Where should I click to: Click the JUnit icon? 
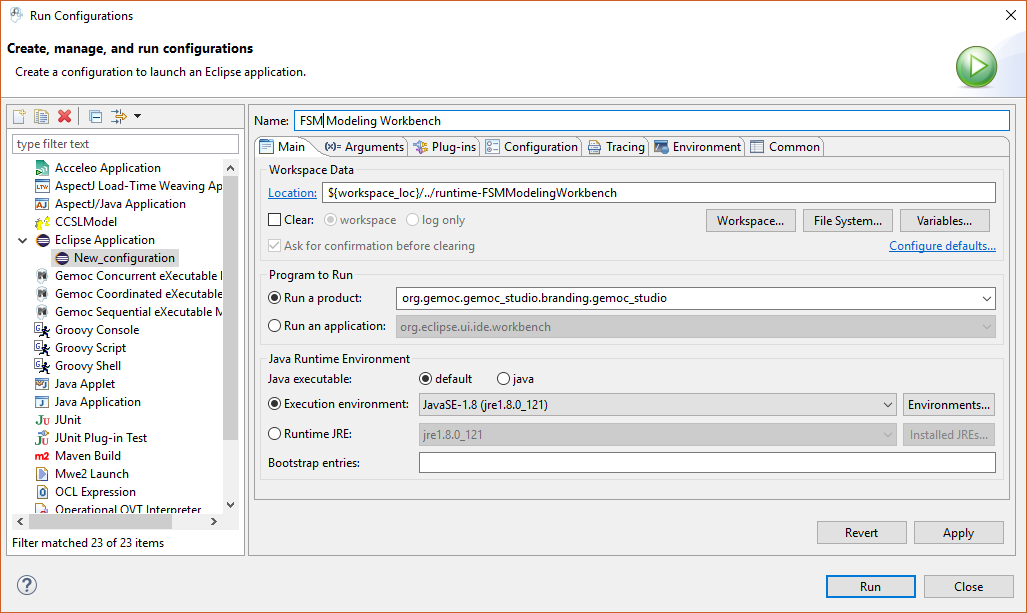coord(42,420)
